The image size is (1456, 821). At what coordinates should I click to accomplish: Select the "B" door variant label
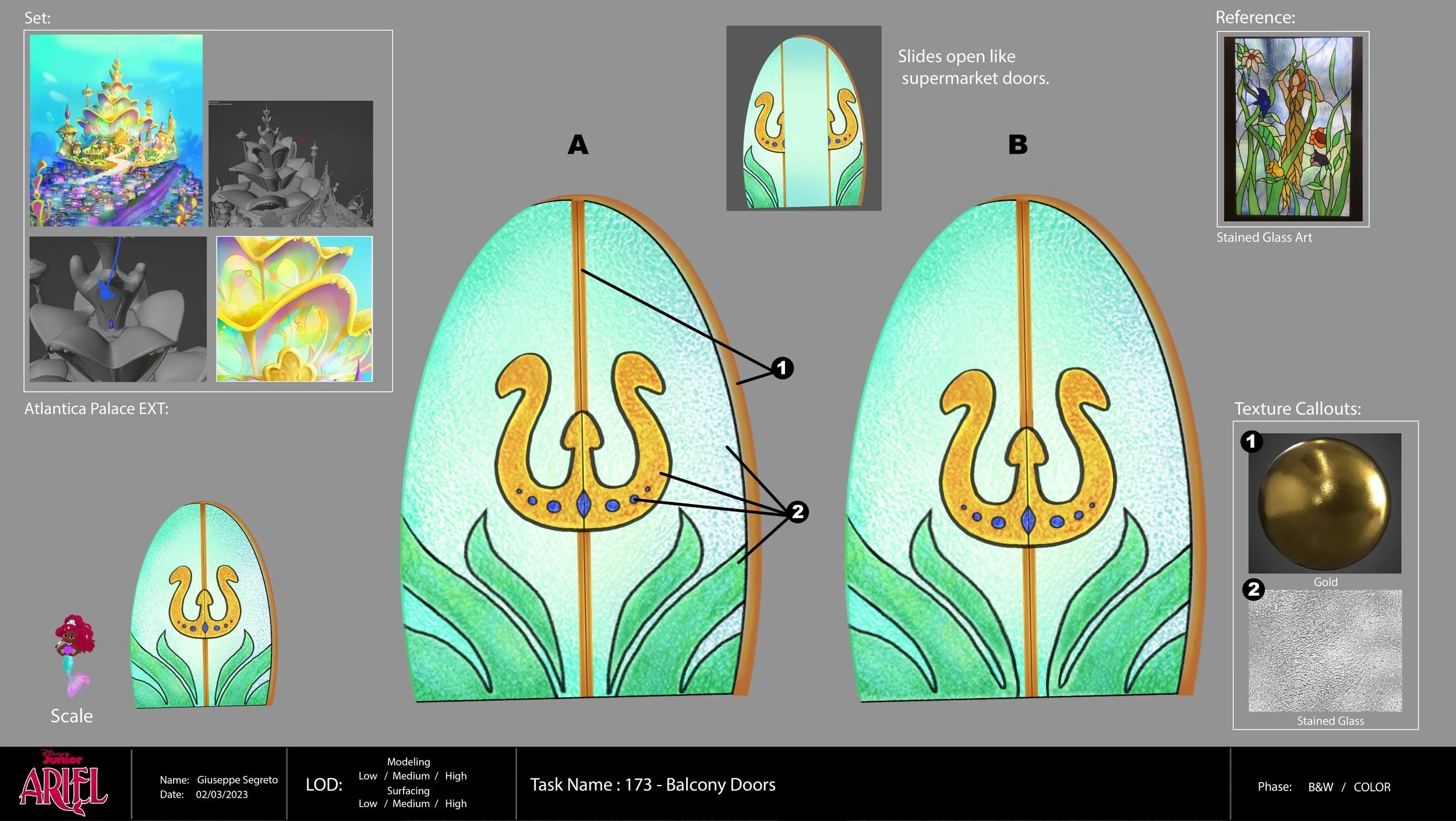tap(1018, 144)
